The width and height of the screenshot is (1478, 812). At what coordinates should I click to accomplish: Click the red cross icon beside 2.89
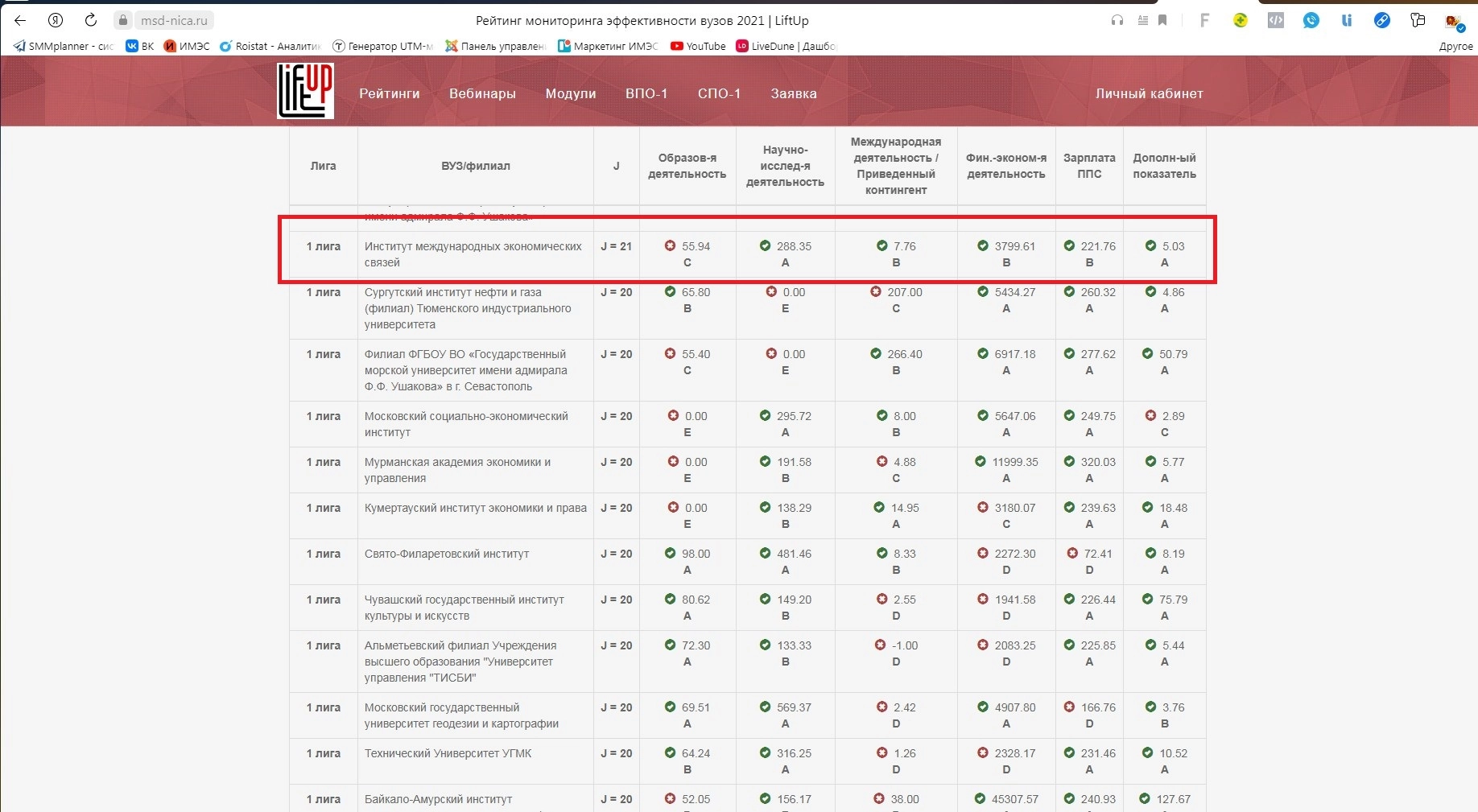coord(1150,415)
